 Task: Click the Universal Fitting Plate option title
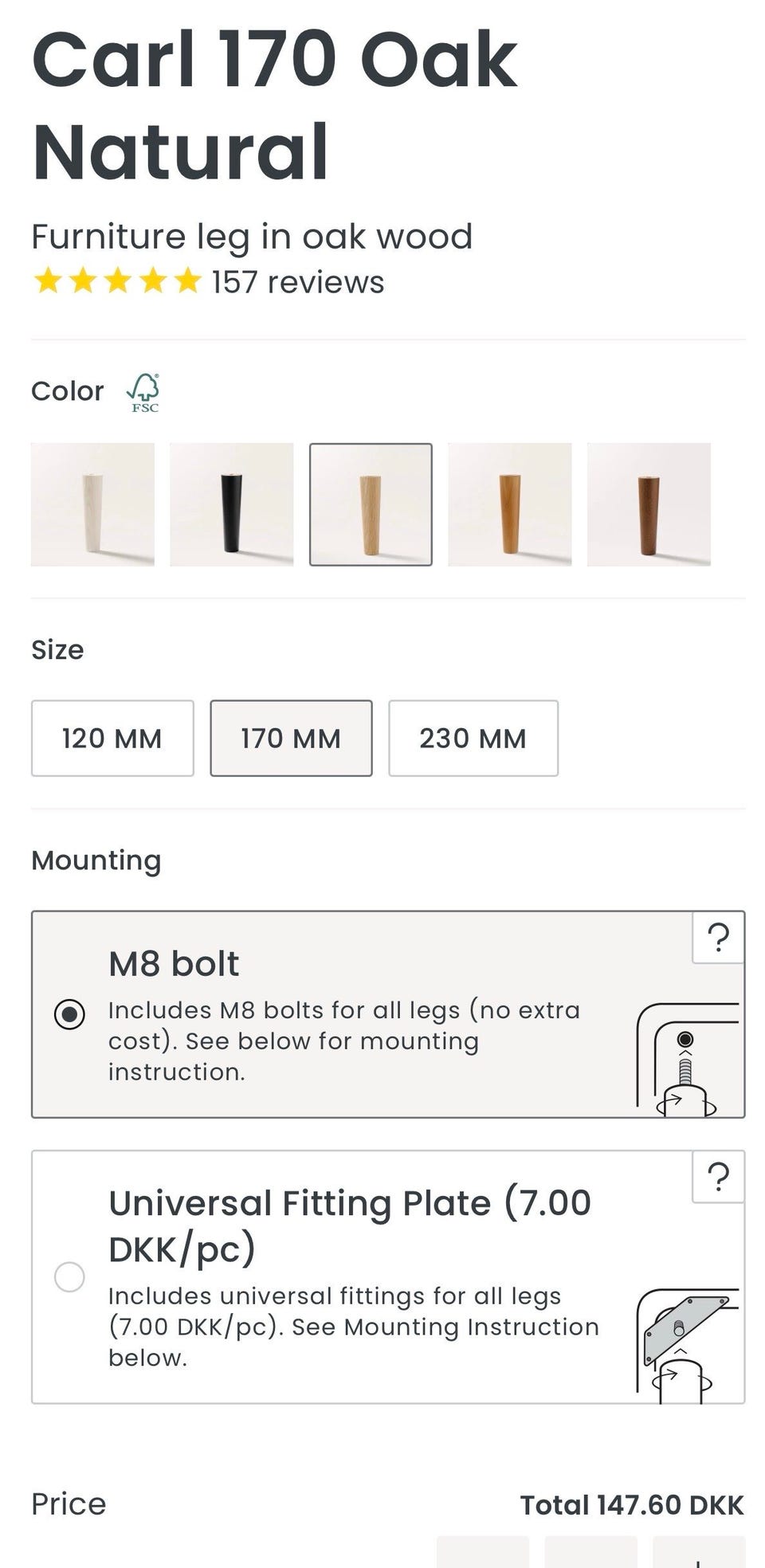[x=350, y=1225]
